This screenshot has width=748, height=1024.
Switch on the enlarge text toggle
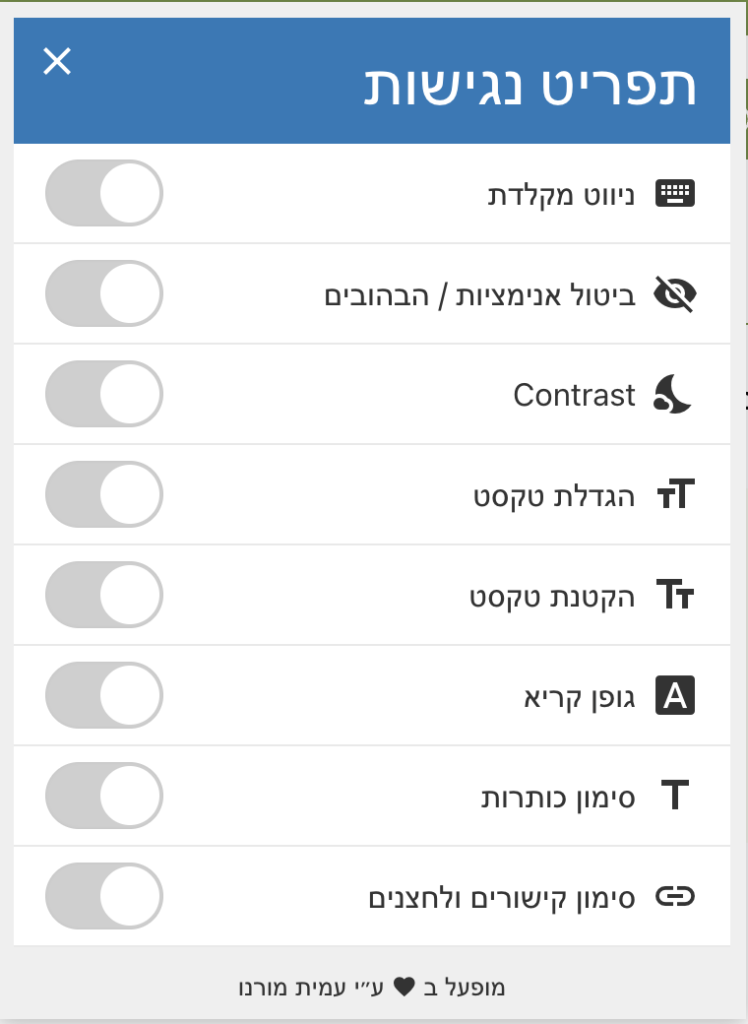104,494
